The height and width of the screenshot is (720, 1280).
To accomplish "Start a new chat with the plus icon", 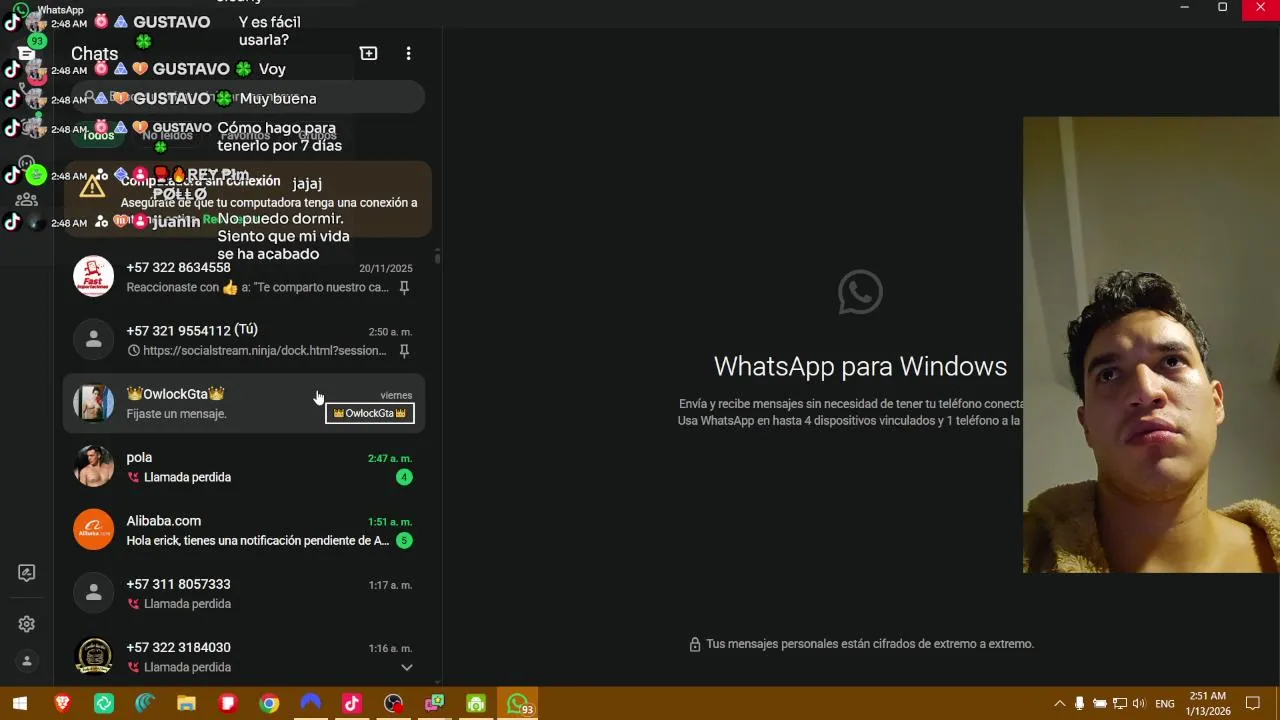I will click(x=369, y=53).
